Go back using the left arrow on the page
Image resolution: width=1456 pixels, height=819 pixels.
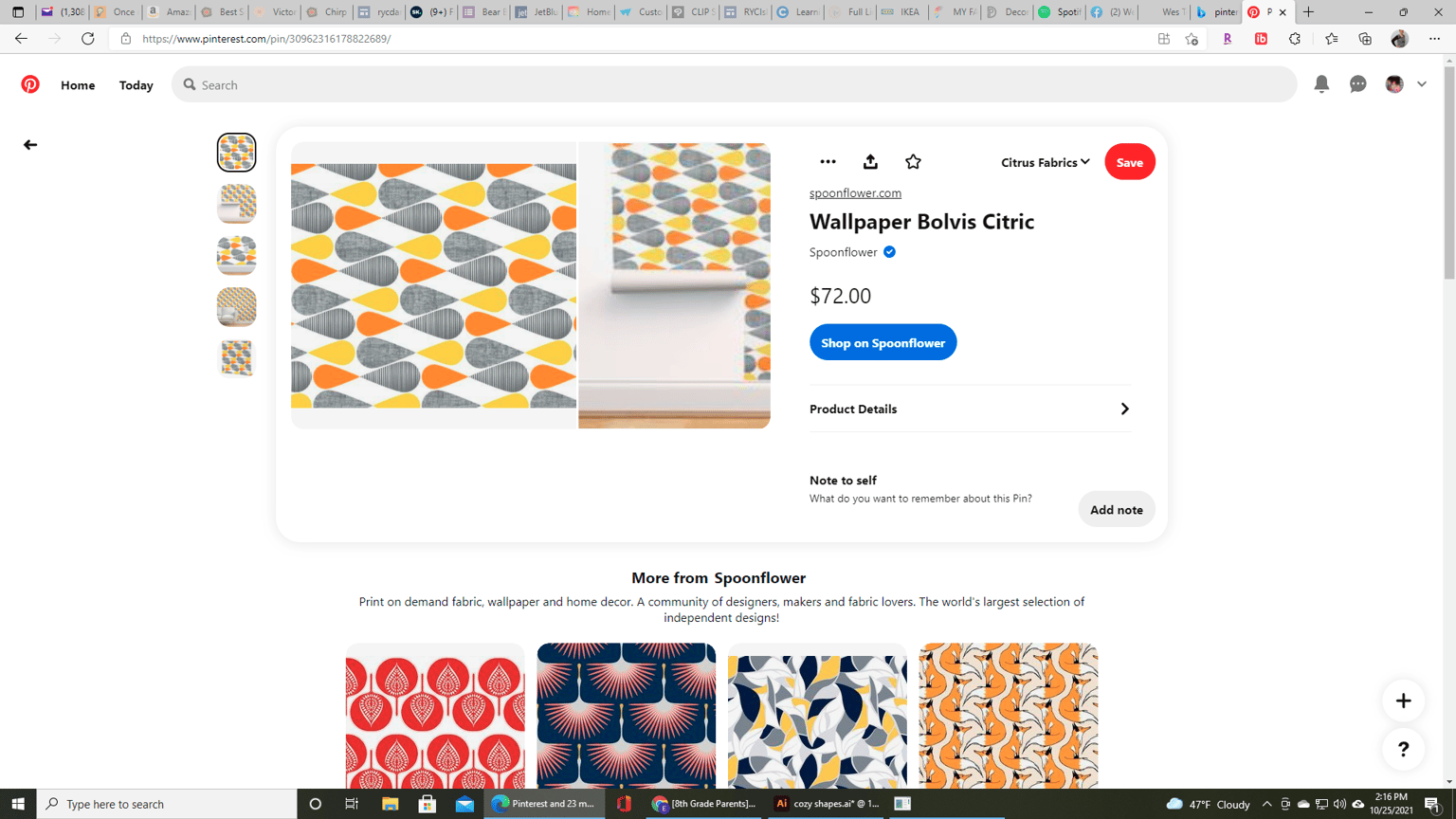point(30,145)
